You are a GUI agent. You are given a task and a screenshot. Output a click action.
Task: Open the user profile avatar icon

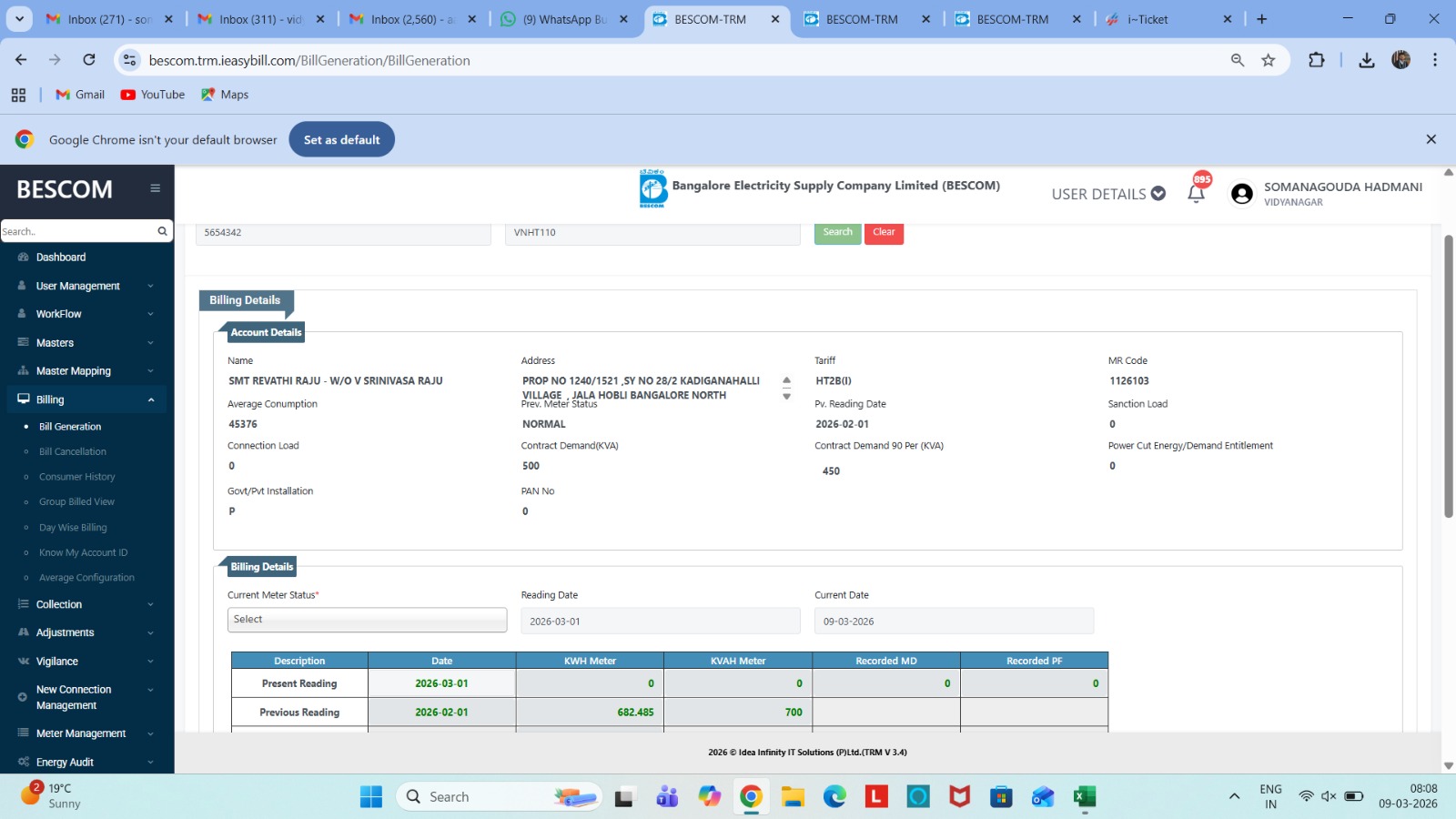[x=1241, y=194]
